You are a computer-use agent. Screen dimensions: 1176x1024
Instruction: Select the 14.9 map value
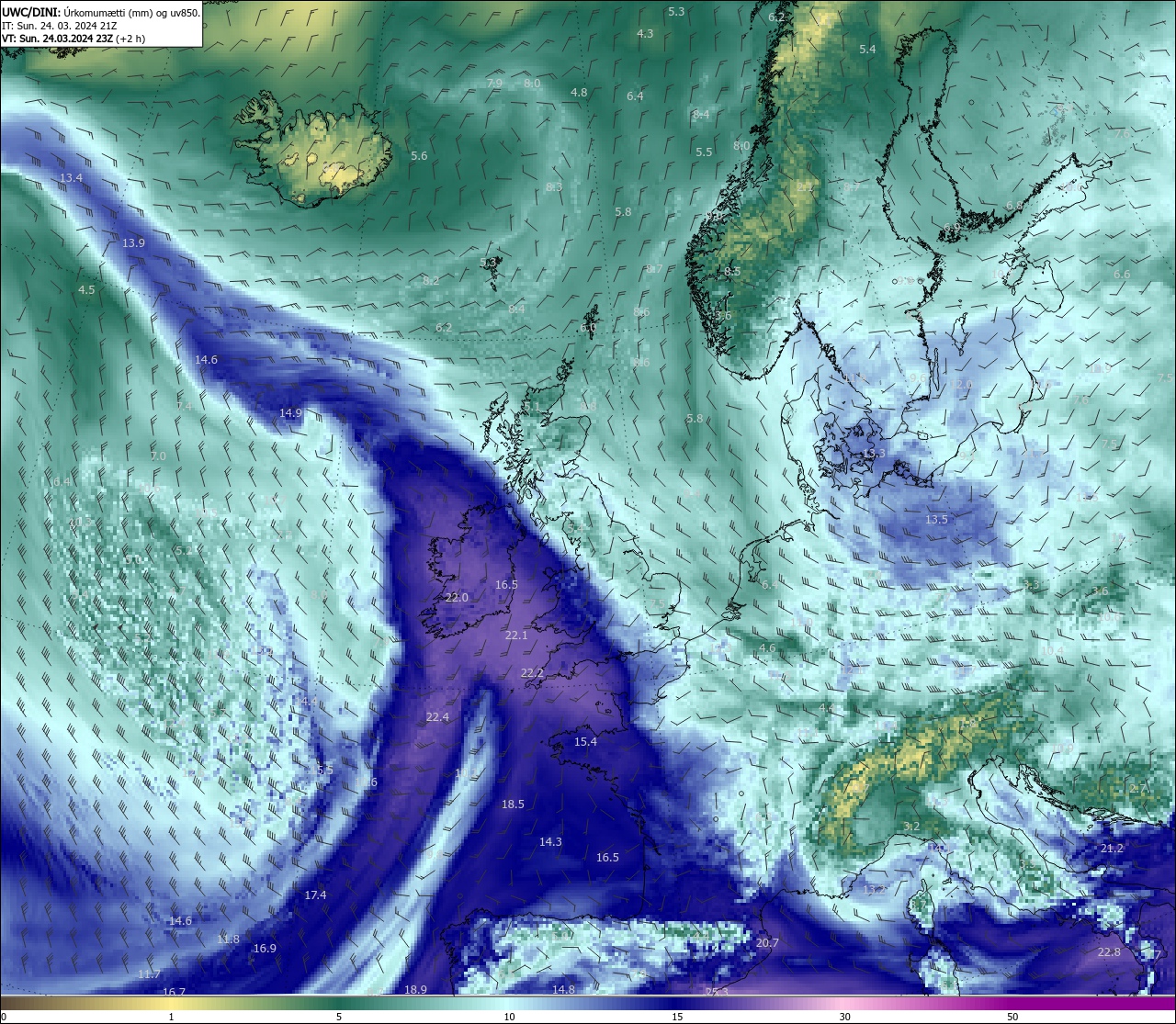(290, 412)
